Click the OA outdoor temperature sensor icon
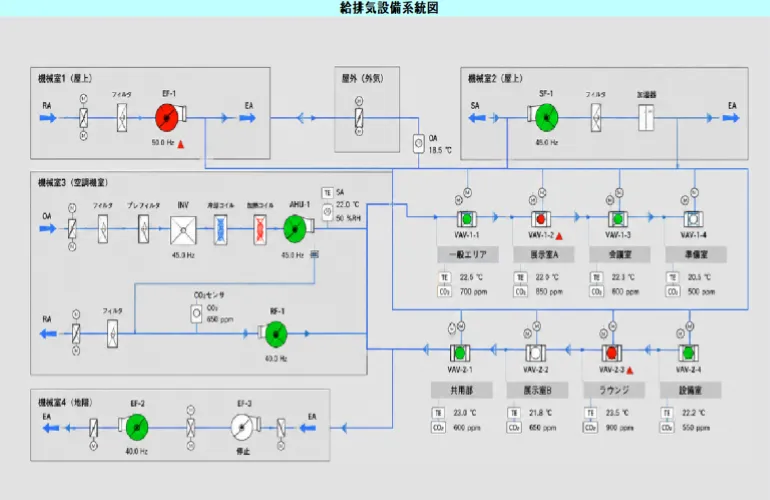 click(418, 143)
